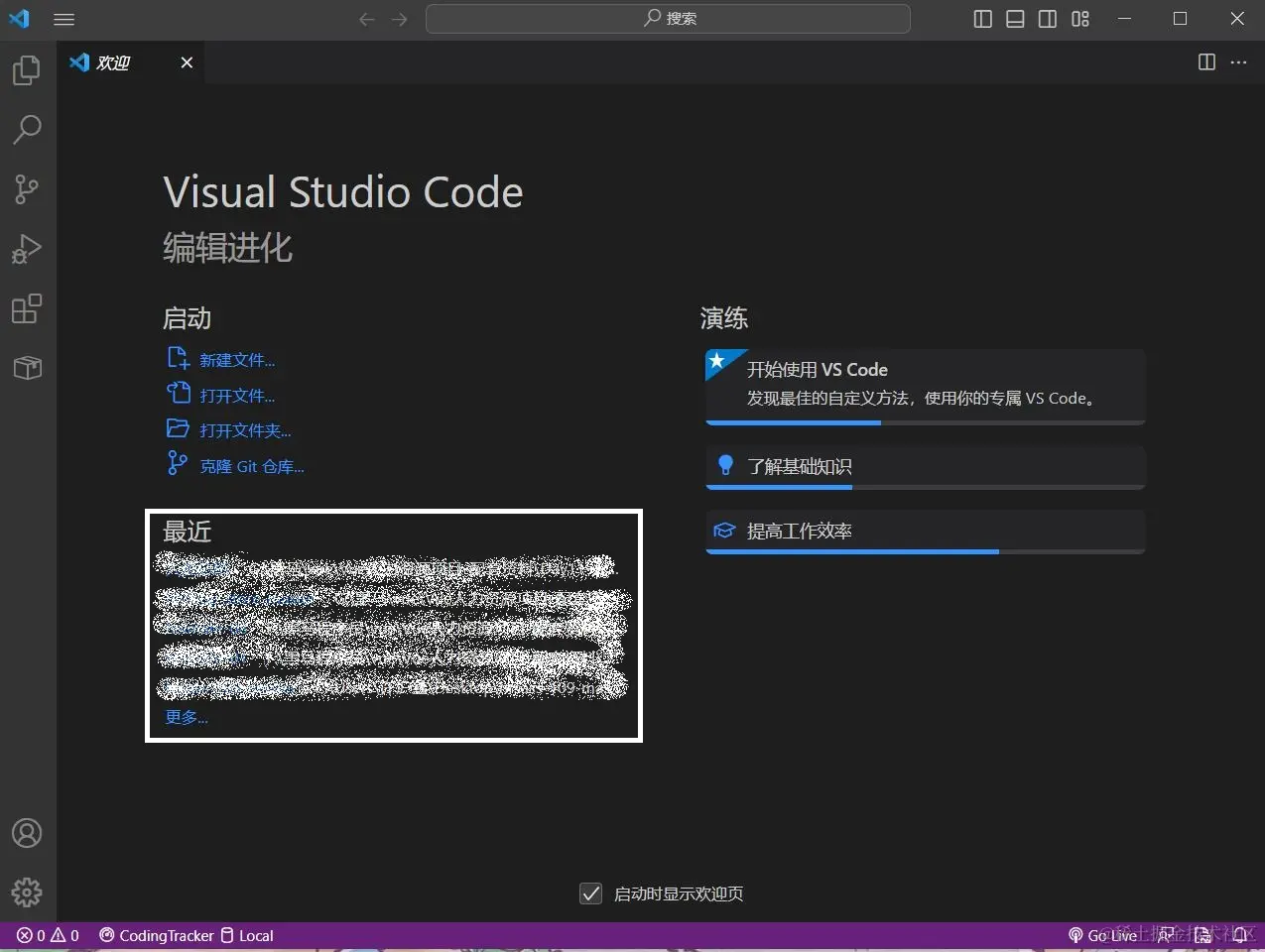Click the 打开文件... link
Image resolution: width=1265 pixels, height=952 pixels.
point(237,396)
